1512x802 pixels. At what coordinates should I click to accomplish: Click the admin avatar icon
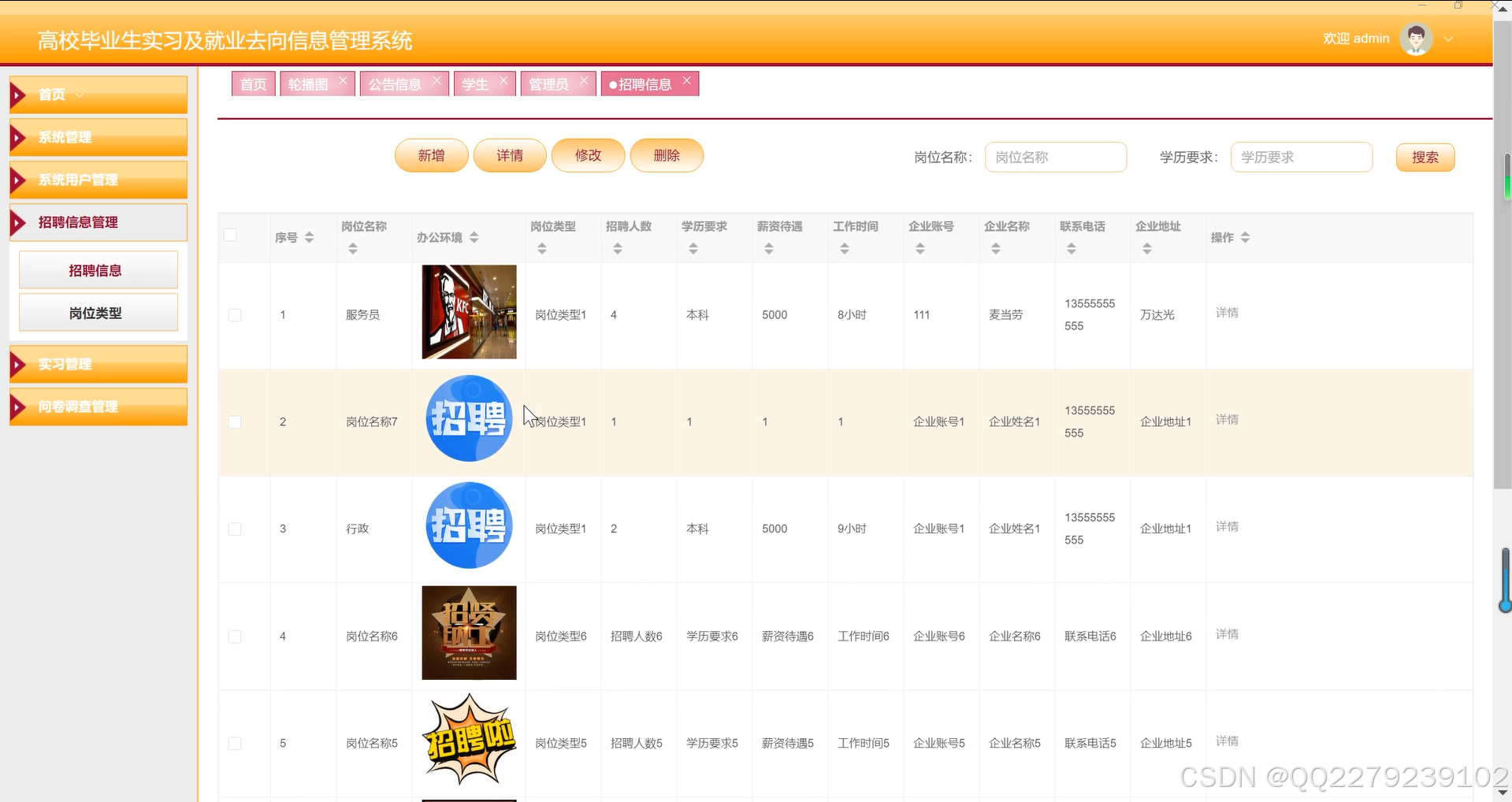point(1415,38)
